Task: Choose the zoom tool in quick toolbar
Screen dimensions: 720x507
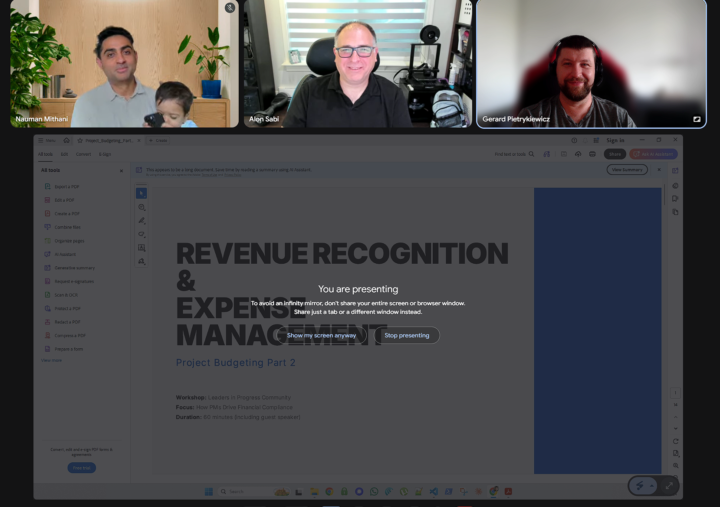Action: pos(141,207)
